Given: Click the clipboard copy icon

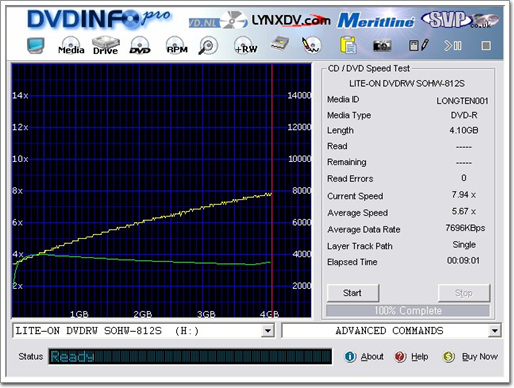Looking at the screenshot, I should pyautogui.click(x=348, y=45).
